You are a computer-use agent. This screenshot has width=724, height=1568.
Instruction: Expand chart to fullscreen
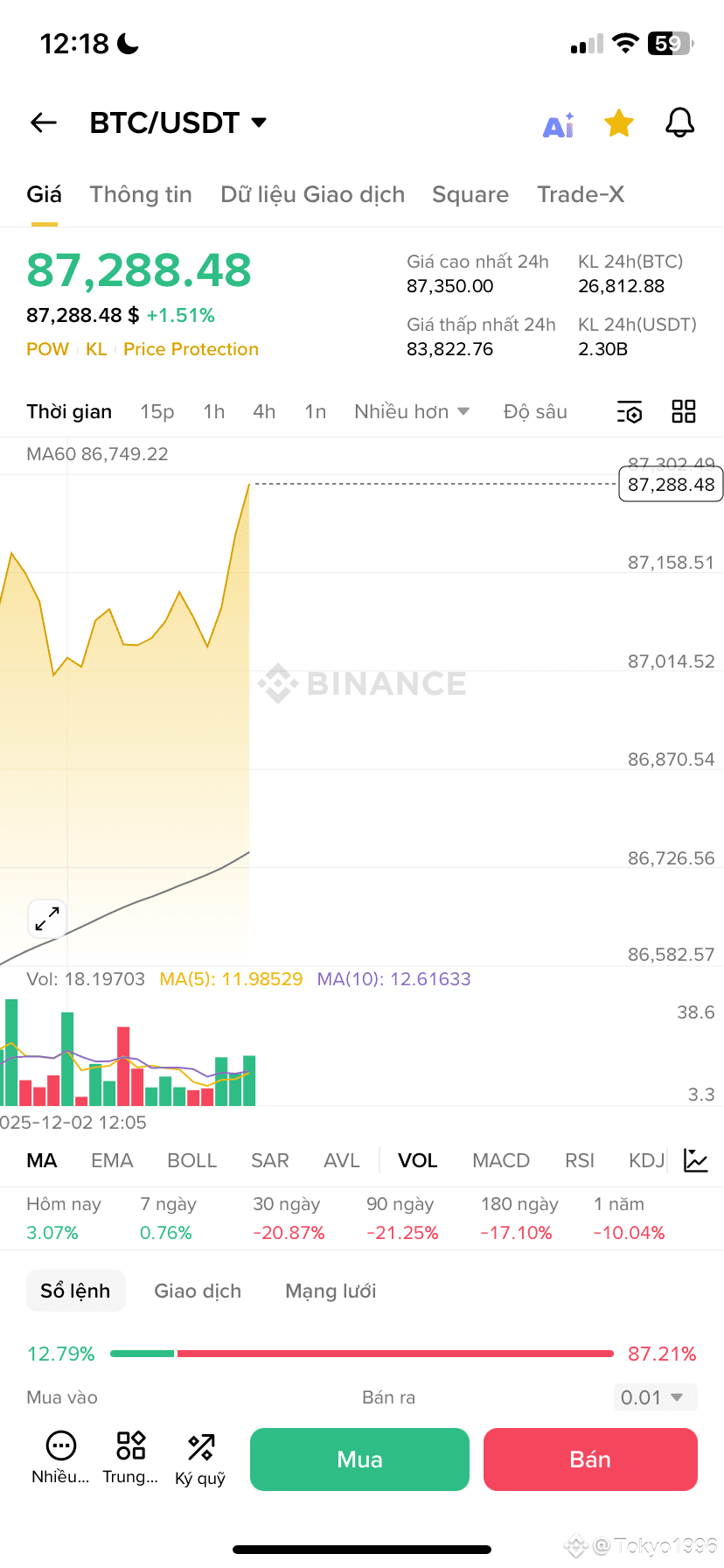click(x=47, y=919)
